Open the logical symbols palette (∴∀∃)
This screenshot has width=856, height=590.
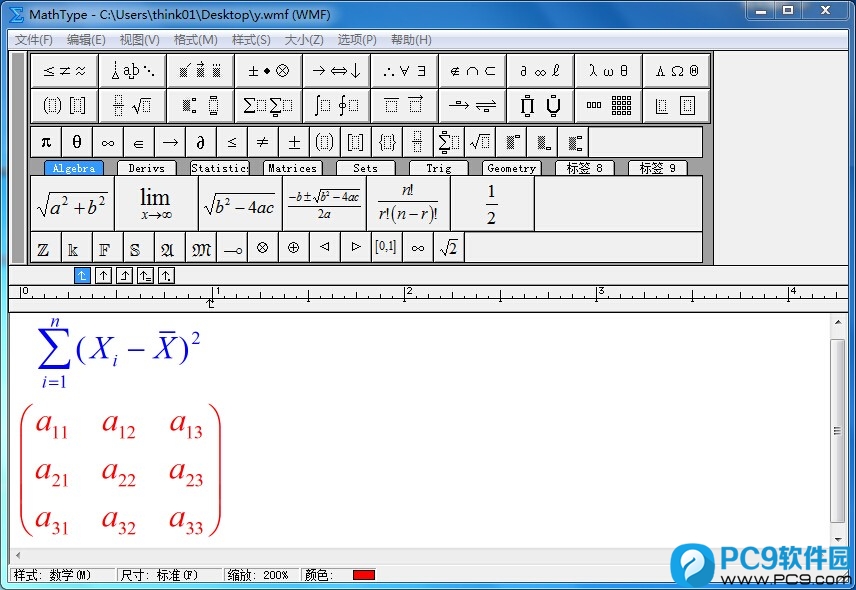tap(405, 70)
